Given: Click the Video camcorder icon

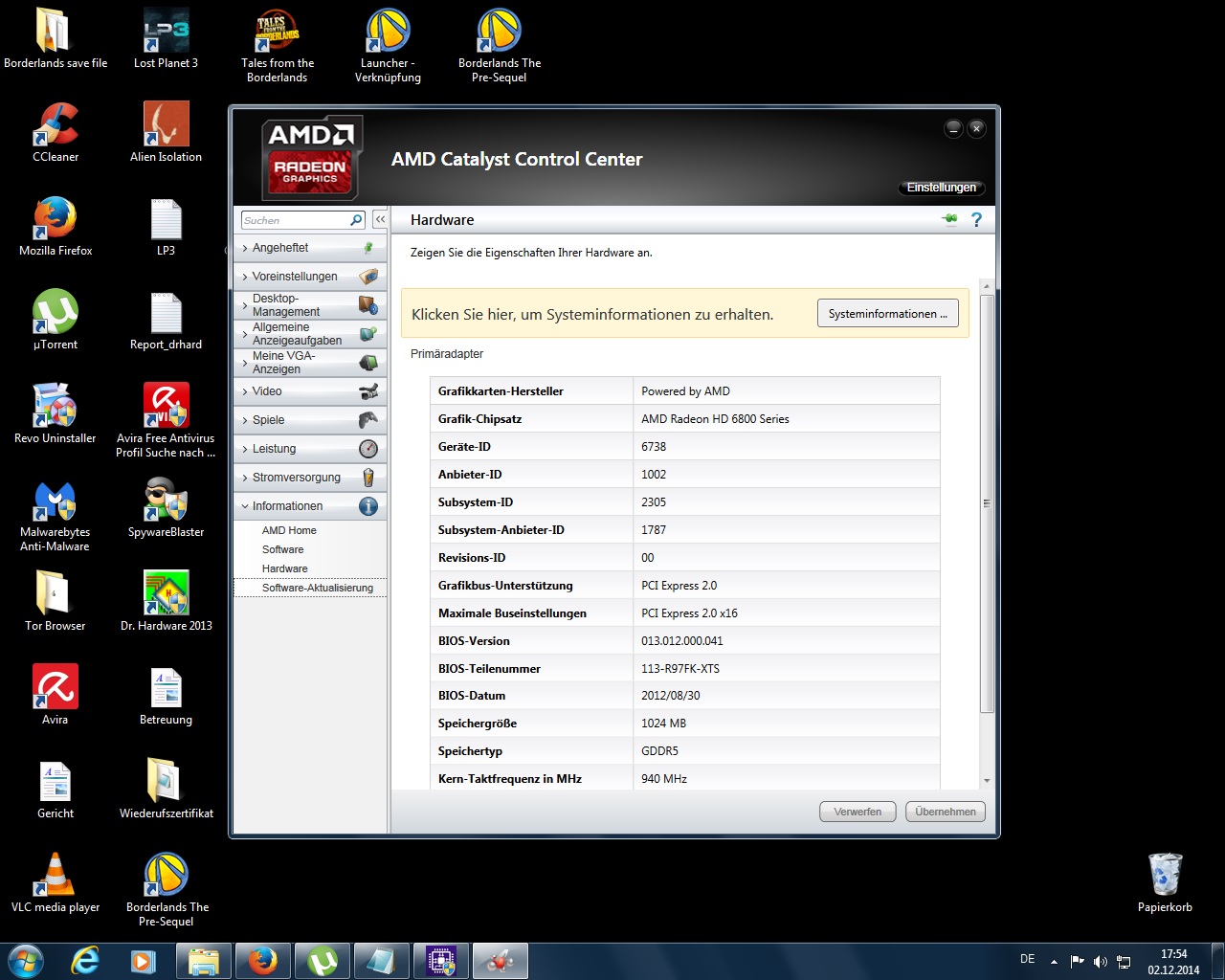Looking at the screenshot, I should [368, 391].
